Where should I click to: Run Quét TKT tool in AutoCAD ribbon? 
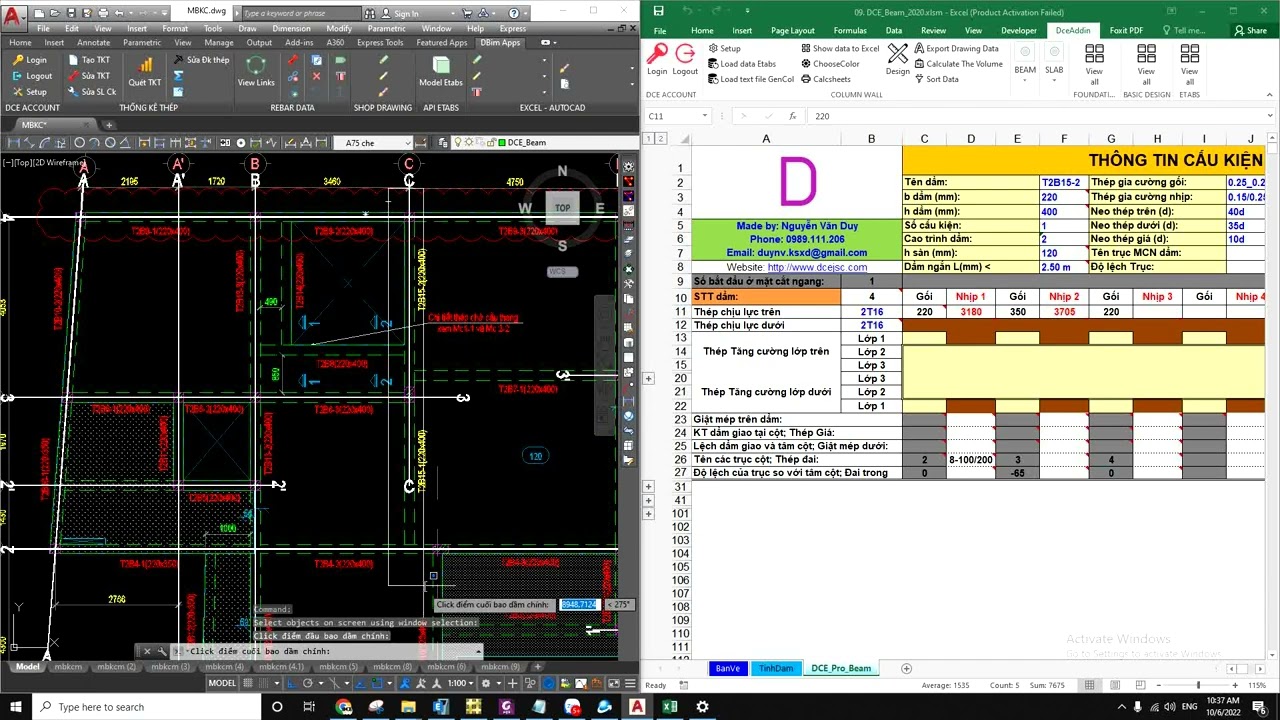tap(145, 72)
